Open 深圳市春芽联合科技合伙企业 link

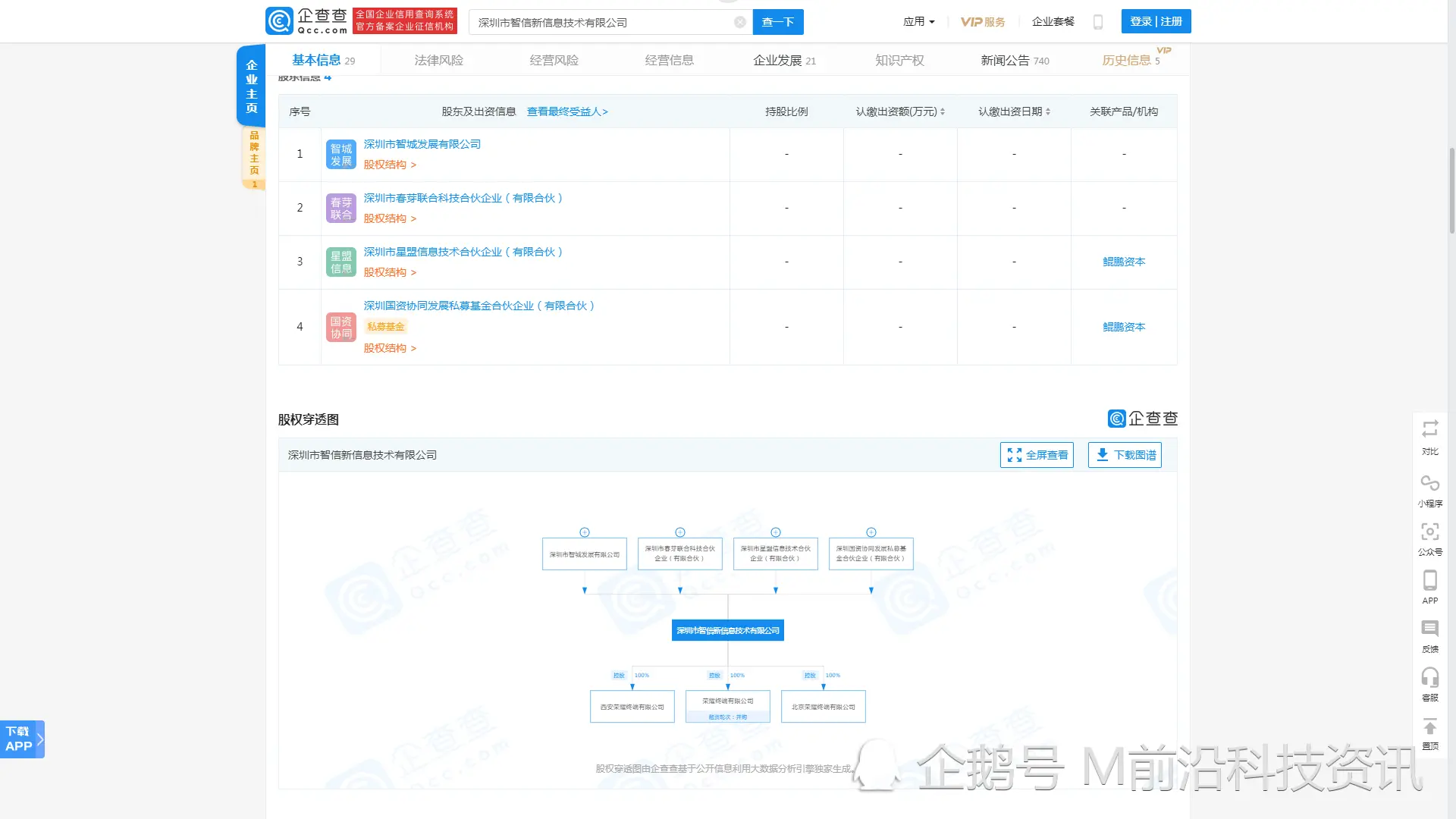pos(463,198)
